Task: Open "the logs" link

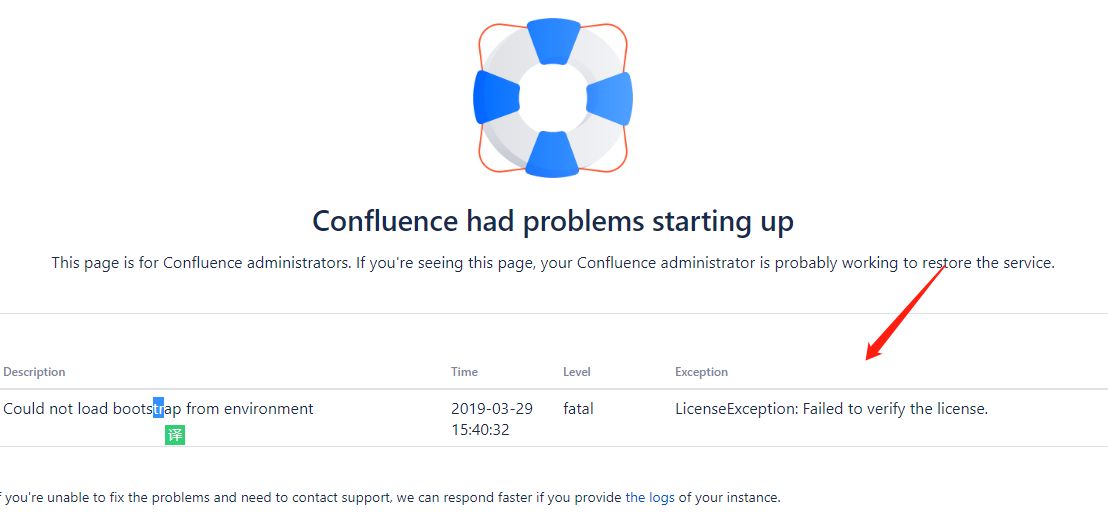Action: click(x=650, y=497)
